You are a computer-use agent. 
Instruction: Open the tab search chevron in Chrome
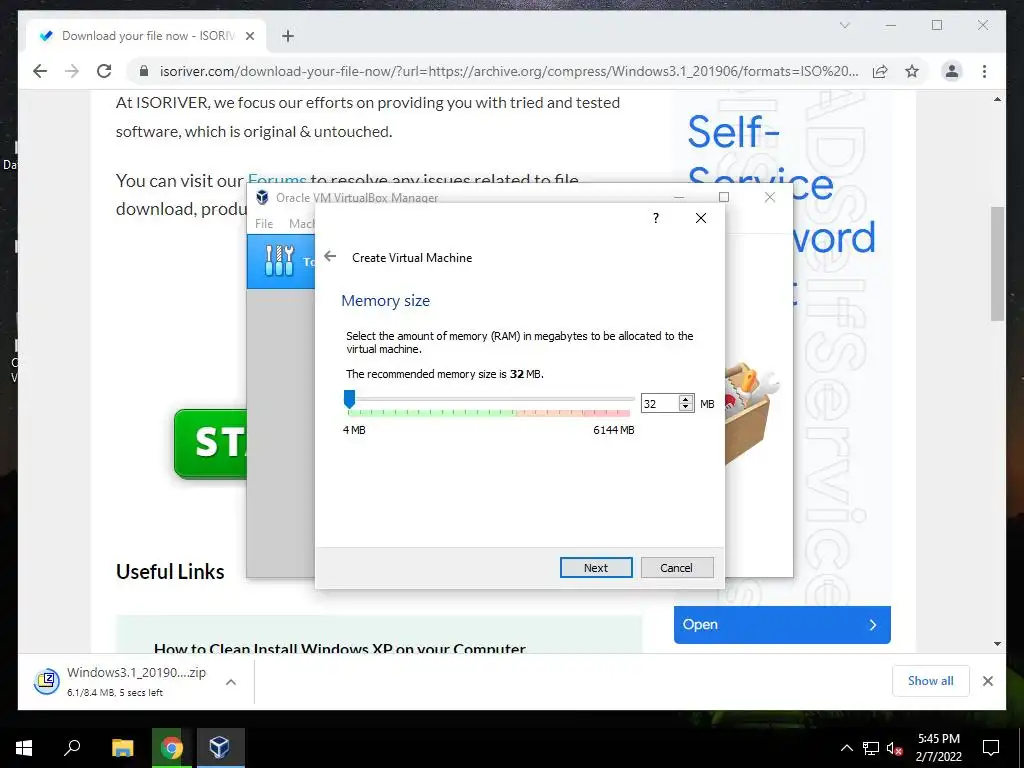coord(844,25)
